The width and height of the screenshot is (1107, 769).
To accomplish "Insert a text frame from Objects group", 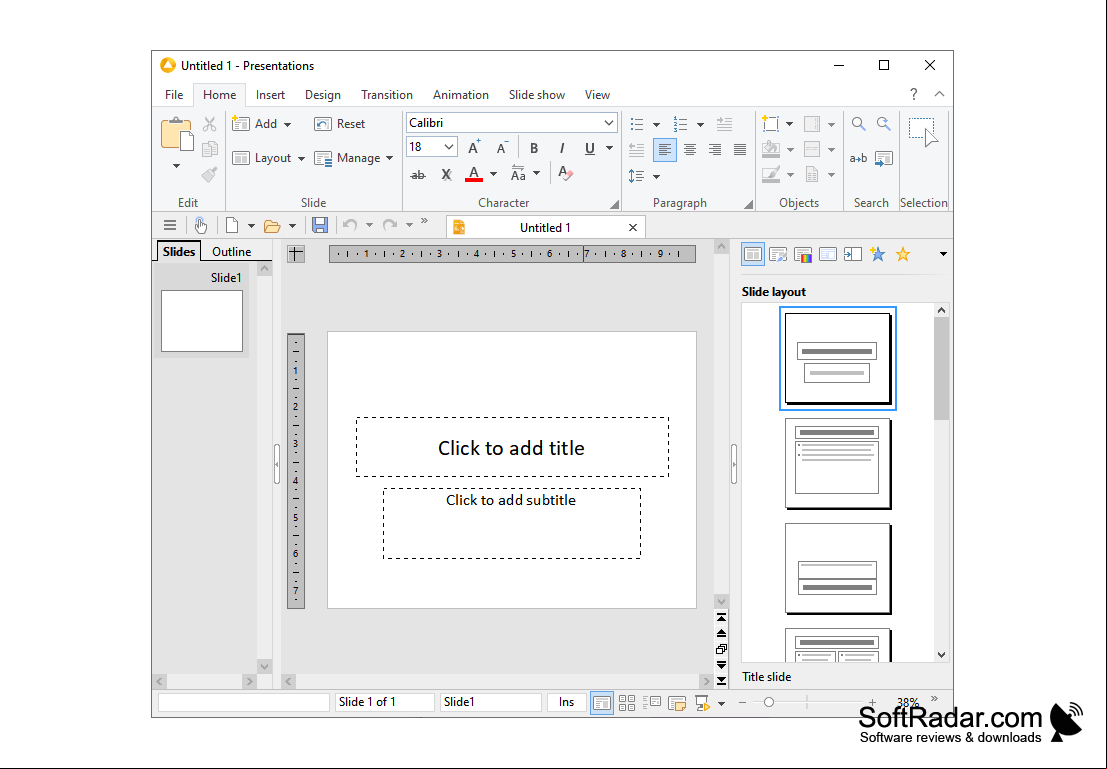I will click(x=771, y=124).
